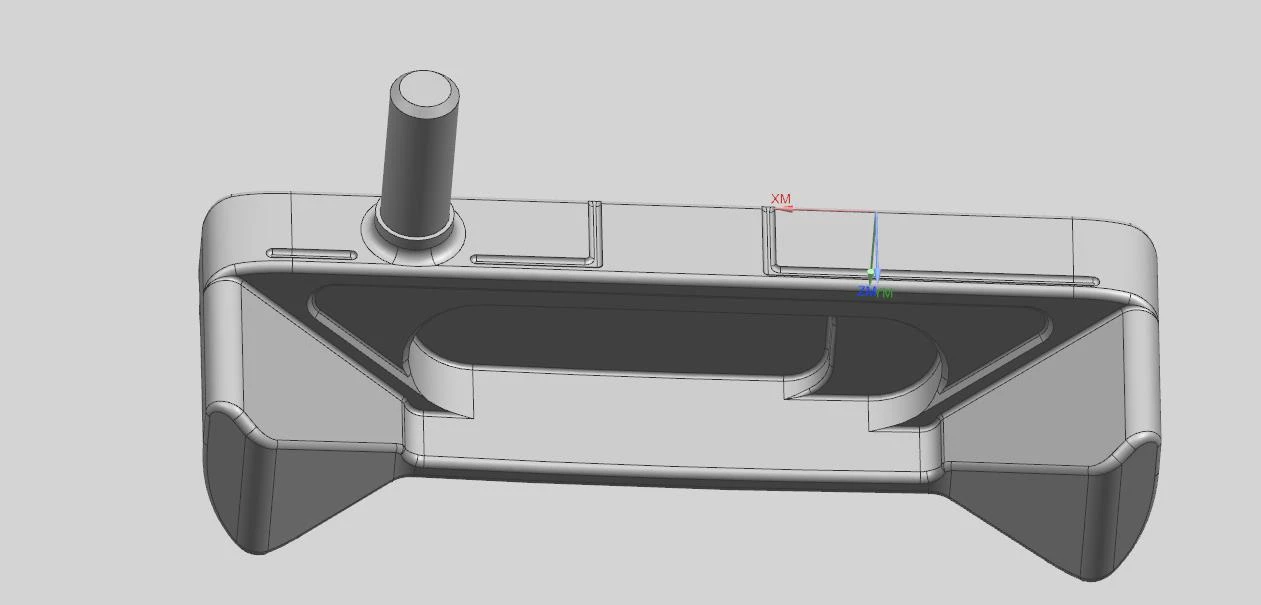The image size is (1261, 605).
Task: Select the cylindrical post on the model
Action: click(422, 158)
